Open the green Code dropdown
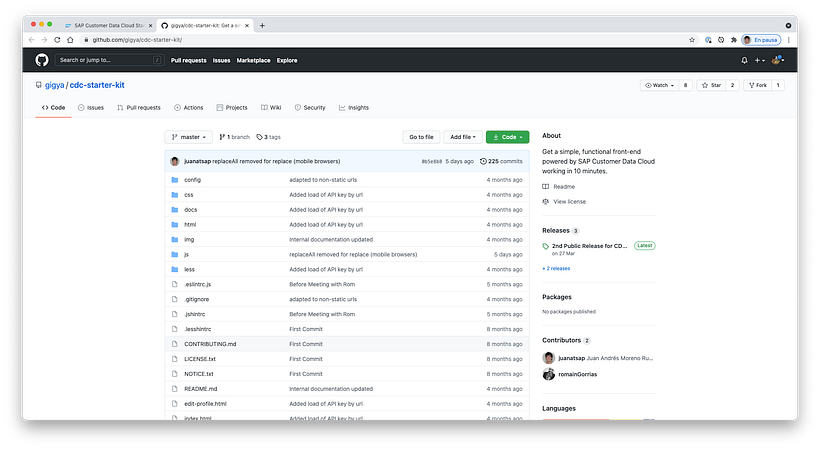Screen dimensions: 820x450 pos(507,137)
